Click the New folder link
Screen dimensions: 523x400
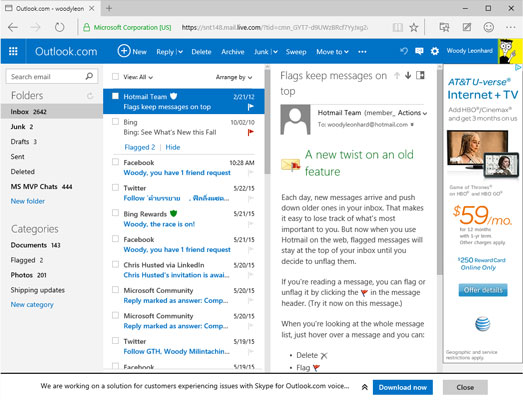28,201
